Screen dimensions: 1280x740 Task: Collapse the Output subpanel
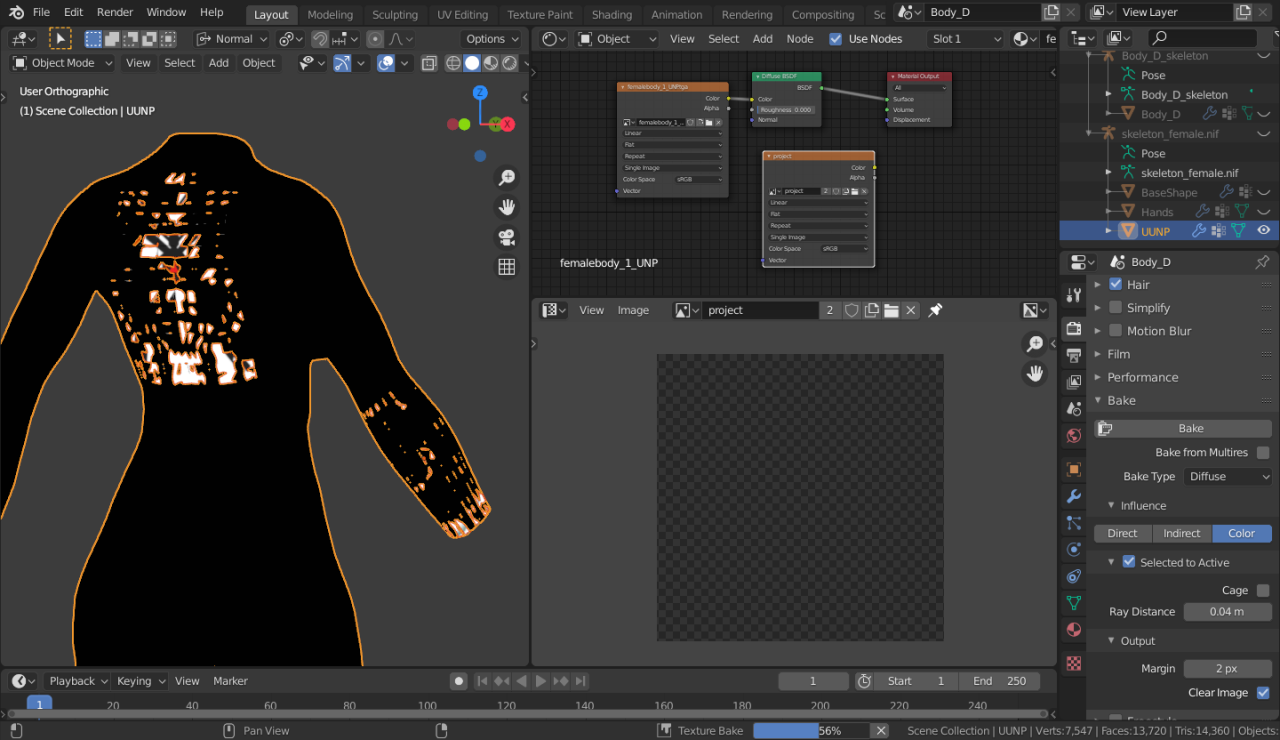(1137, 641)
